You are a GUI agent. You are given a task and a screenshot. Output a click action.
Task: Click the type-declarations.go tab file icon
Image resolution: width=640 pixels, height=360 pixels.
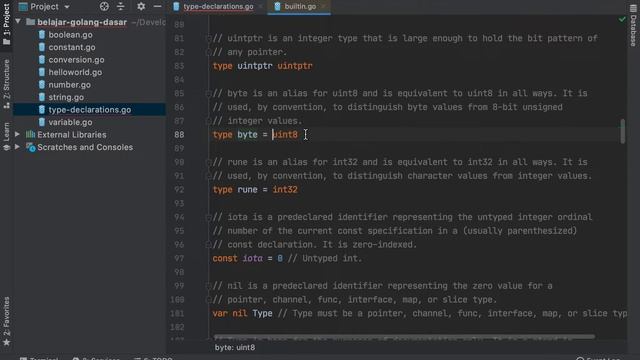(x=176, y=7)
